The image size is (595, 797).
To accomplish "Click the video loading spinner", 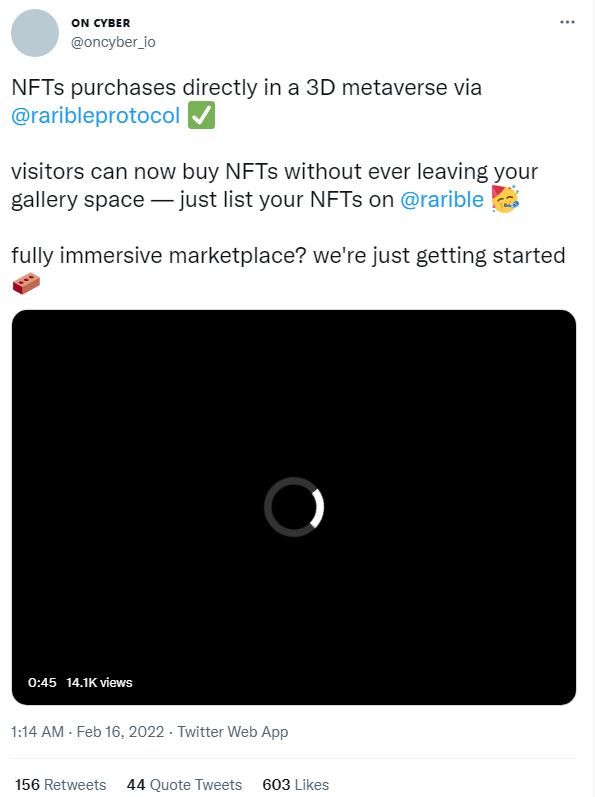I will (294, 507).
